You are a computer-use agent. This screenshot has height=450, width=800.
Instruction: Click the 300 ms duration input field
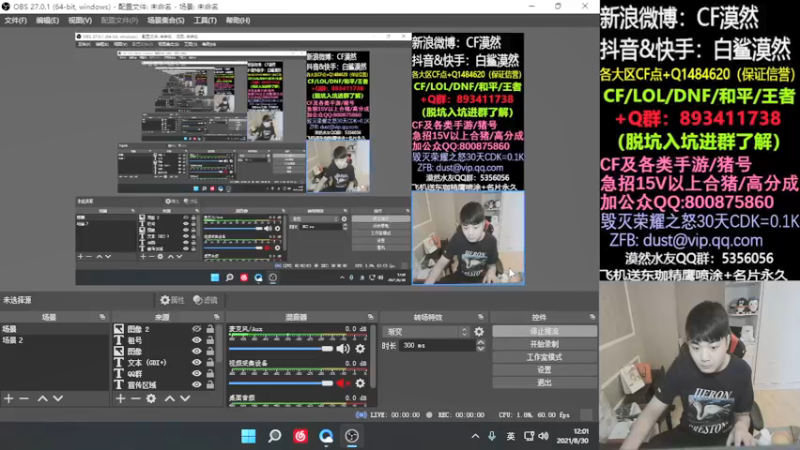tap(438, 346)
